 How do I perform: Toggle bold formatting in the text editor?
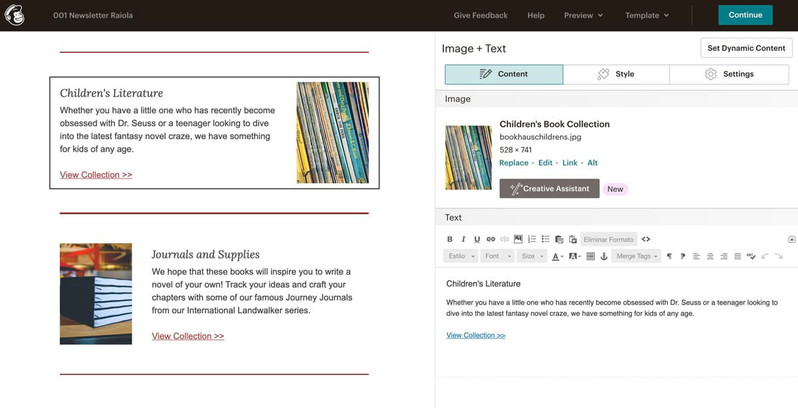coord(450,239)
